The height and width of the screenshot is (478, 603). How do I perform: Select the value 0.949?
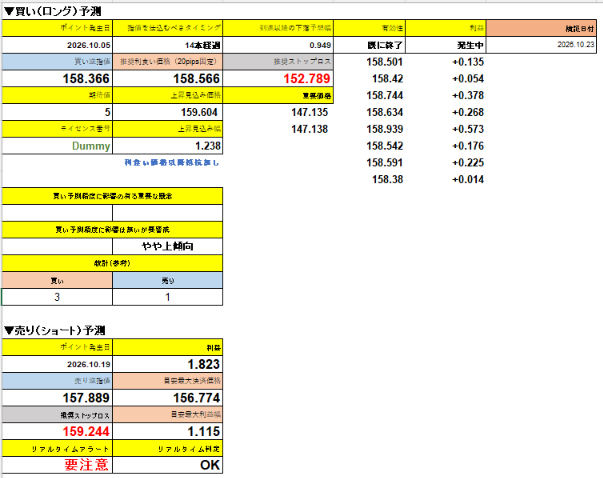[278, 45]
